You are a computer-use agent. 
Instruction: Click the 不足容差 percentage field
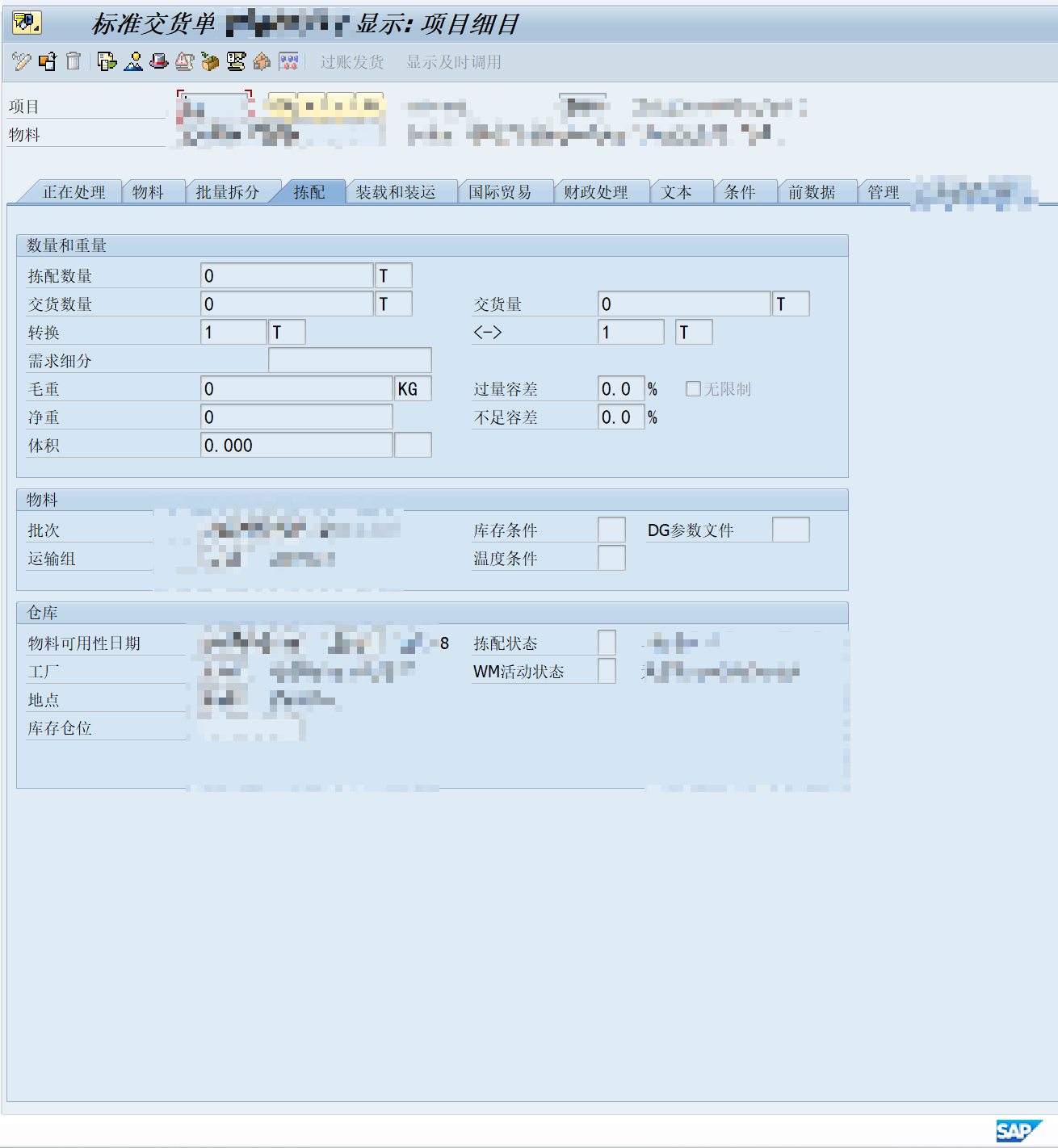point(621,417)
